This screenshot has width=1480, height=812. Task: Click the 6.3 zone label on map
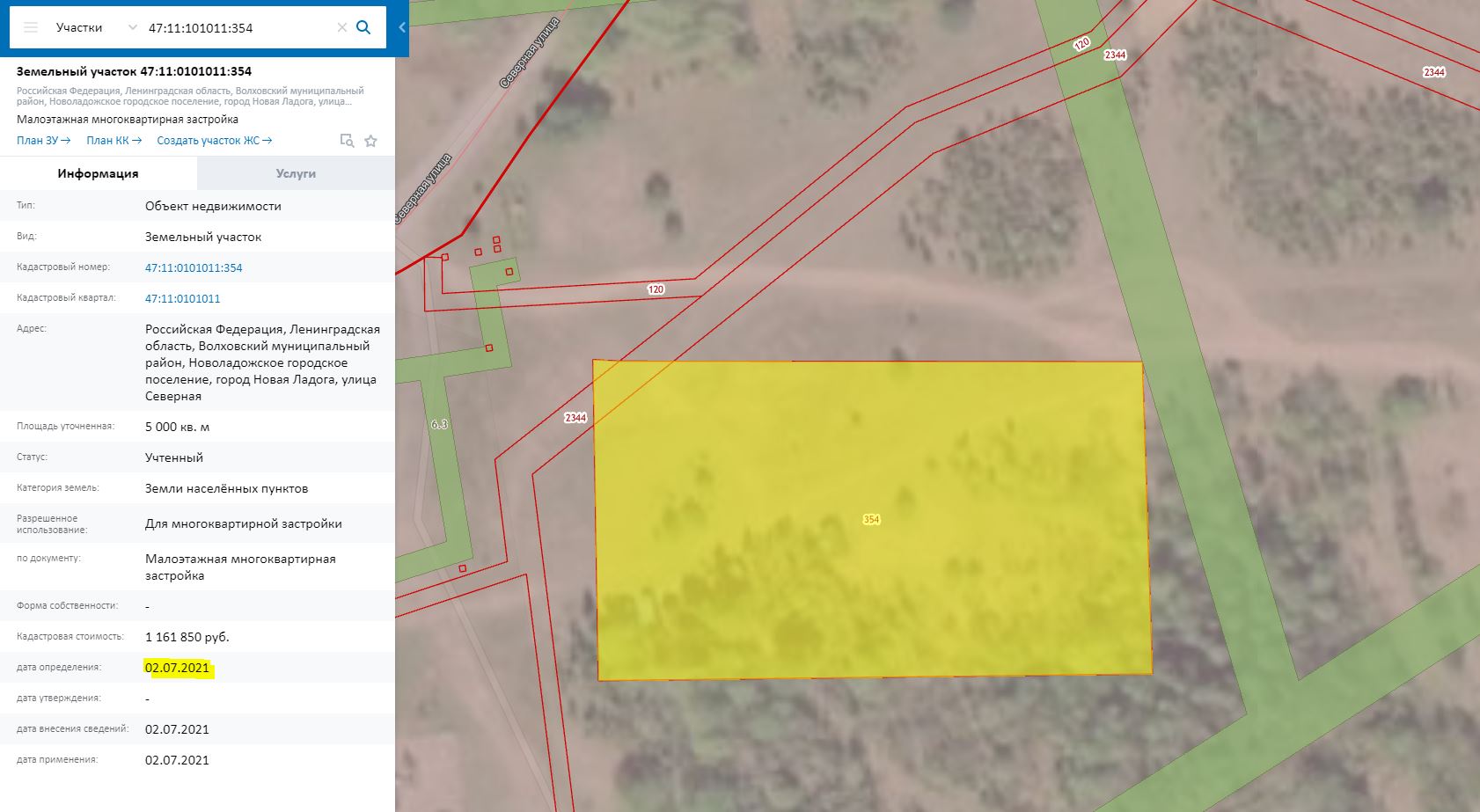439,424
